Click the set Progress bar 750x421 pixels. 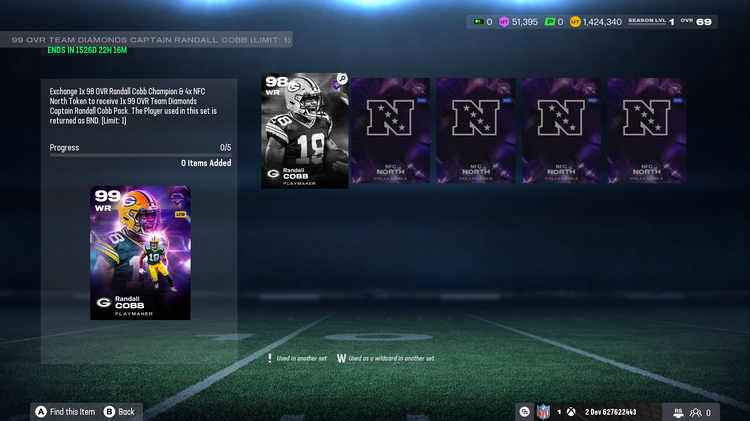click(x=140, y=155)
